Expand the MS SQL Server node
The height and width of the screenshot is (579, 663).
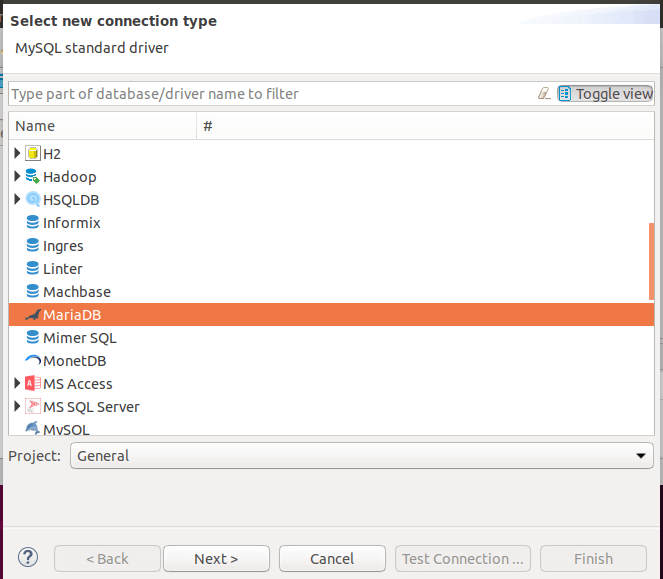pyautogui.click(x=17, y=407)
